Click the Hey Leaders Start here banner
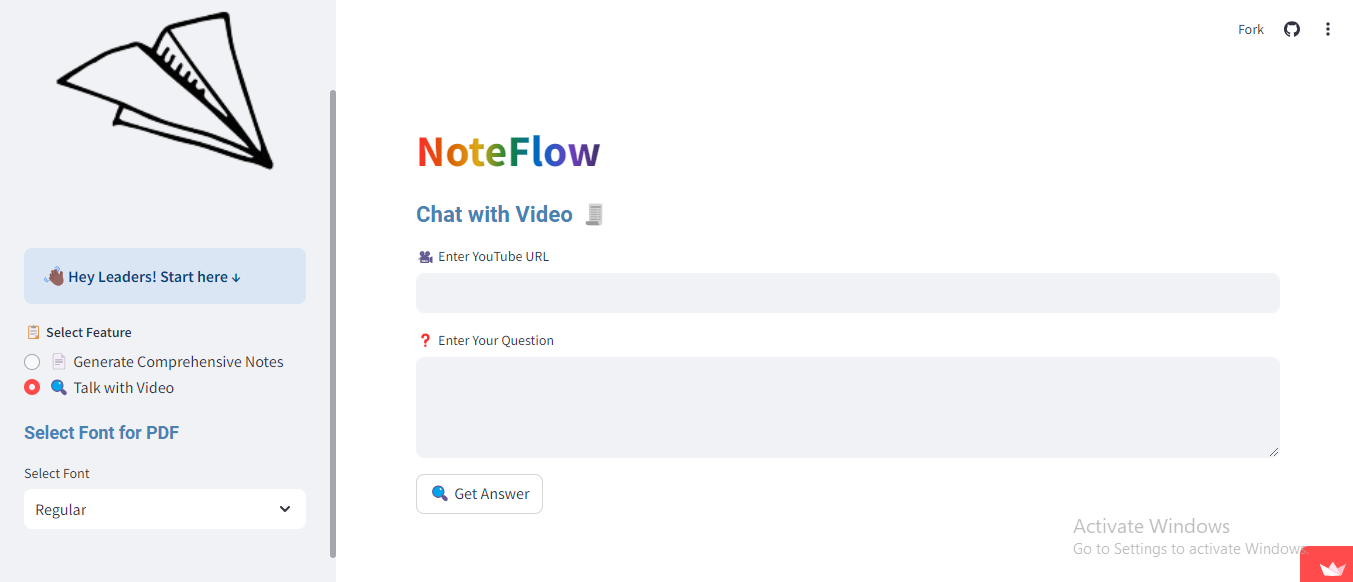 pos(165,276)
